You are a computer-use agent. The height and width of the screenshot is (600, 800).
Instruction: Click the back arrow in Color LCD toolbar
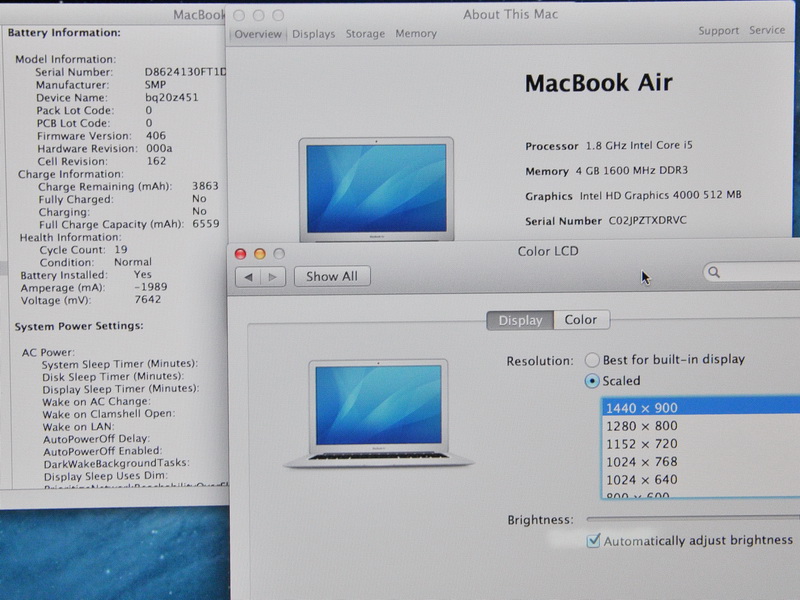(248, 277)
